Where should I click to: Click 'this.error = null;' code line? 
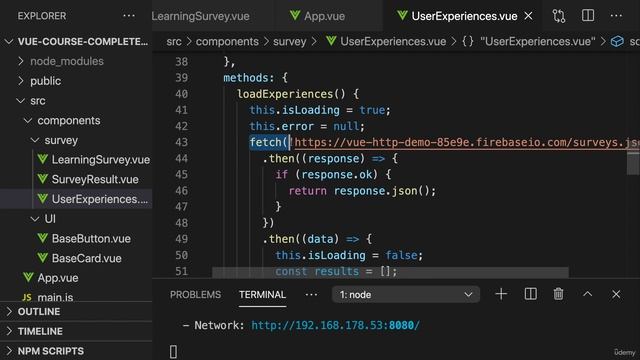[307, 126]
